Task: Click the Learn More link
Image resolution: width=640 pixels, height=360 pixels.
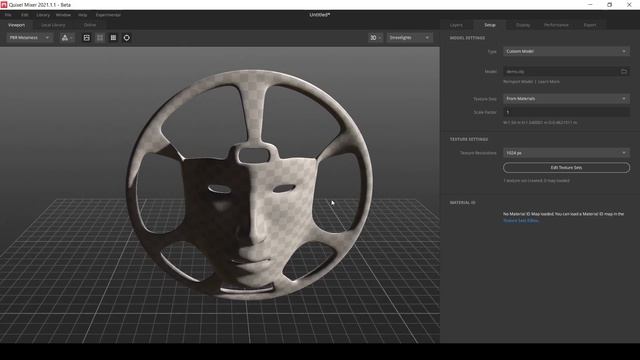Action: (549, 82)
